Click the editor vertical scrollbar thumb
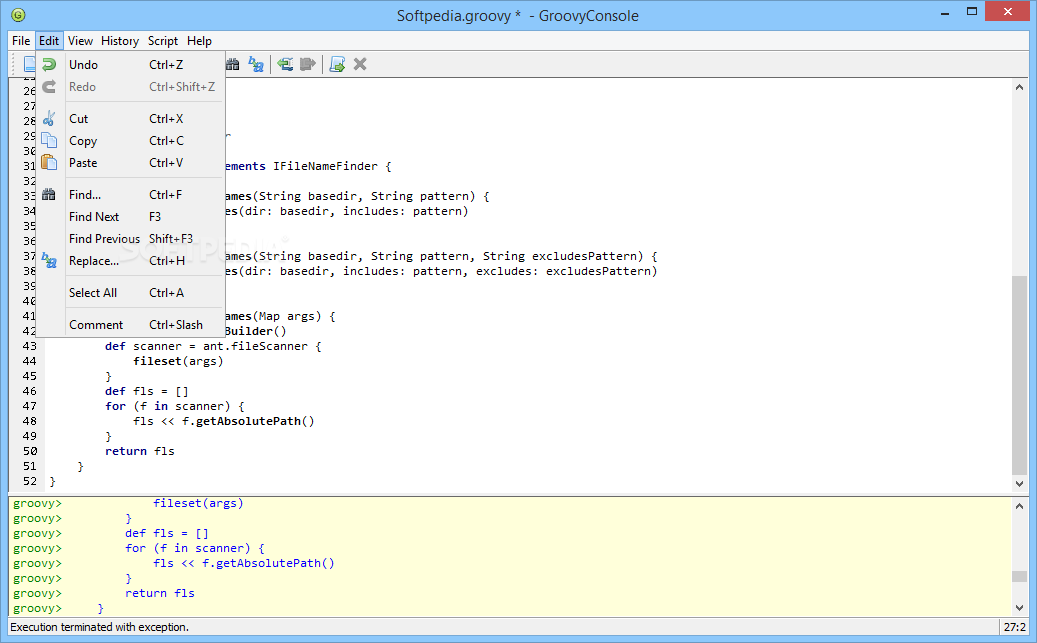This screenshot has height=643, width=1037. [1019, 375]
